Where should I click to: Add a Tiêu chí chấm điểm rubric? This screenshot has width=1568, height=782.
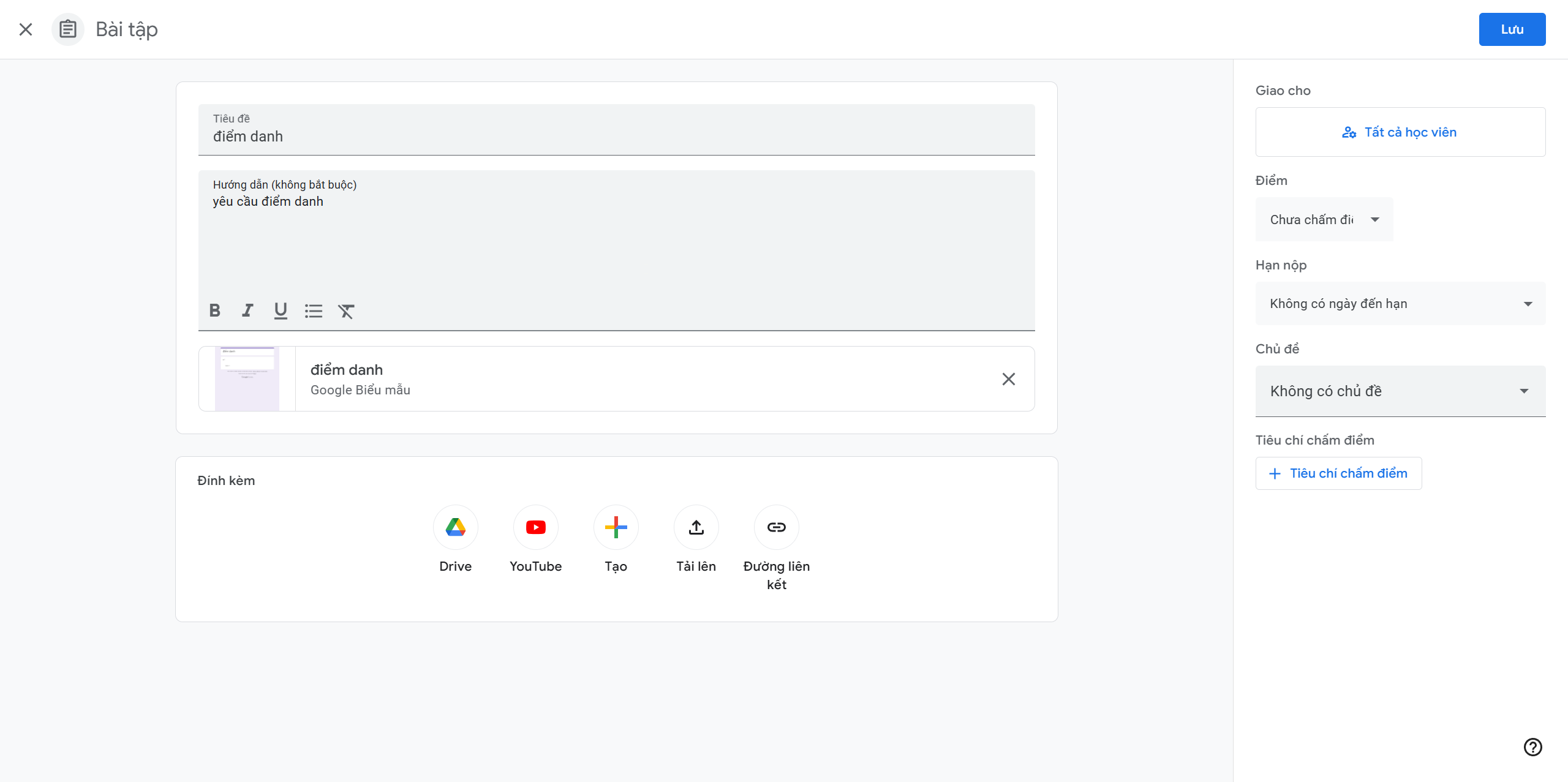coord(1338,473)
